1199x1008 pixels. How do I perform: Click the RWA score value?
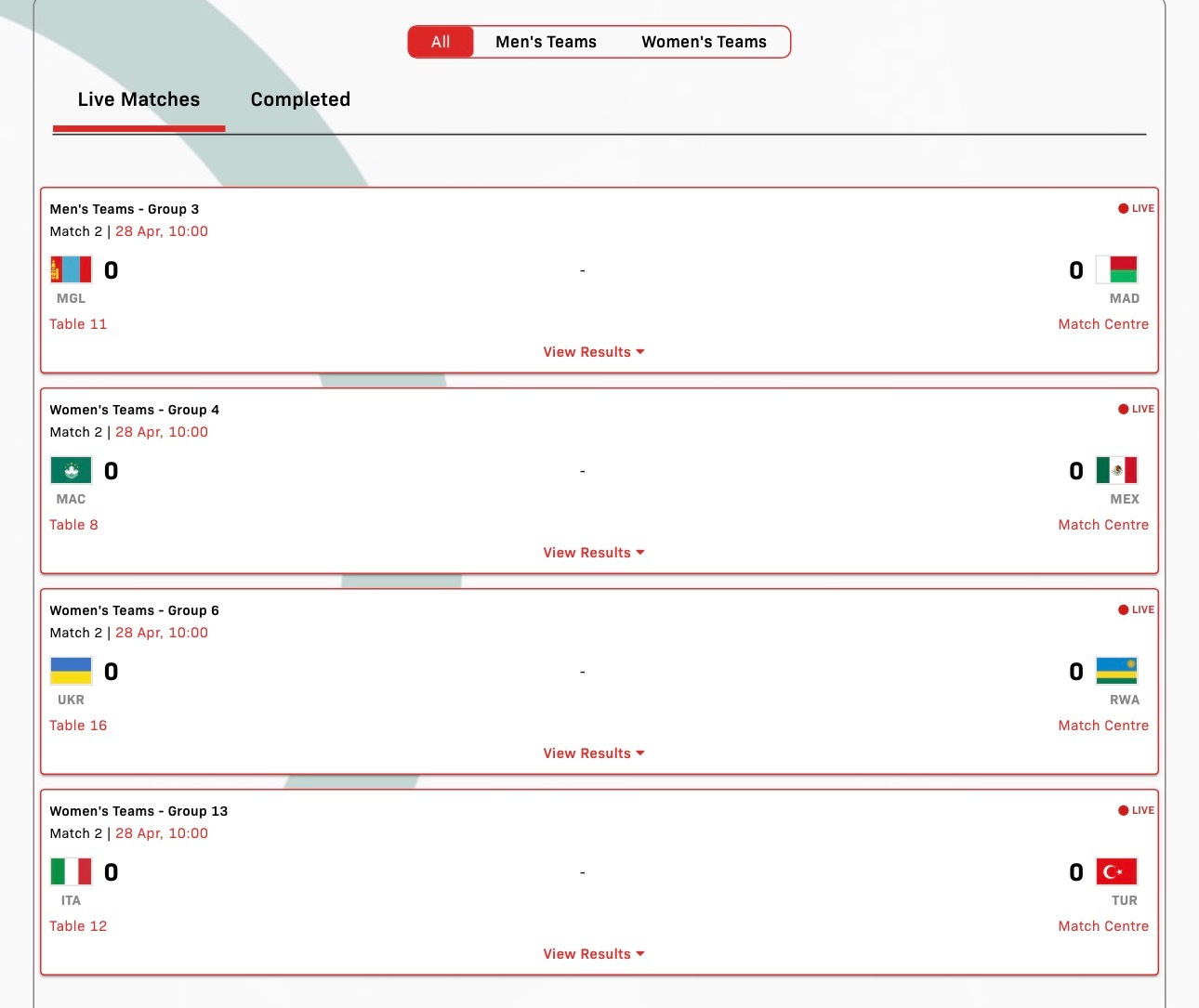click(x=1076, y=672)
